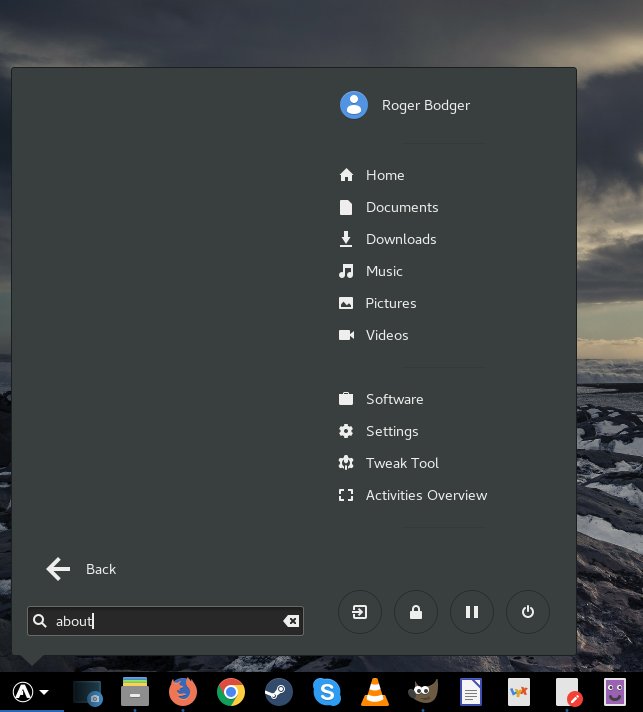The width and height of the screenshot is (643, 712).
Task: Launch GIMP from the taskbar
Action: [x=423, y=692]
